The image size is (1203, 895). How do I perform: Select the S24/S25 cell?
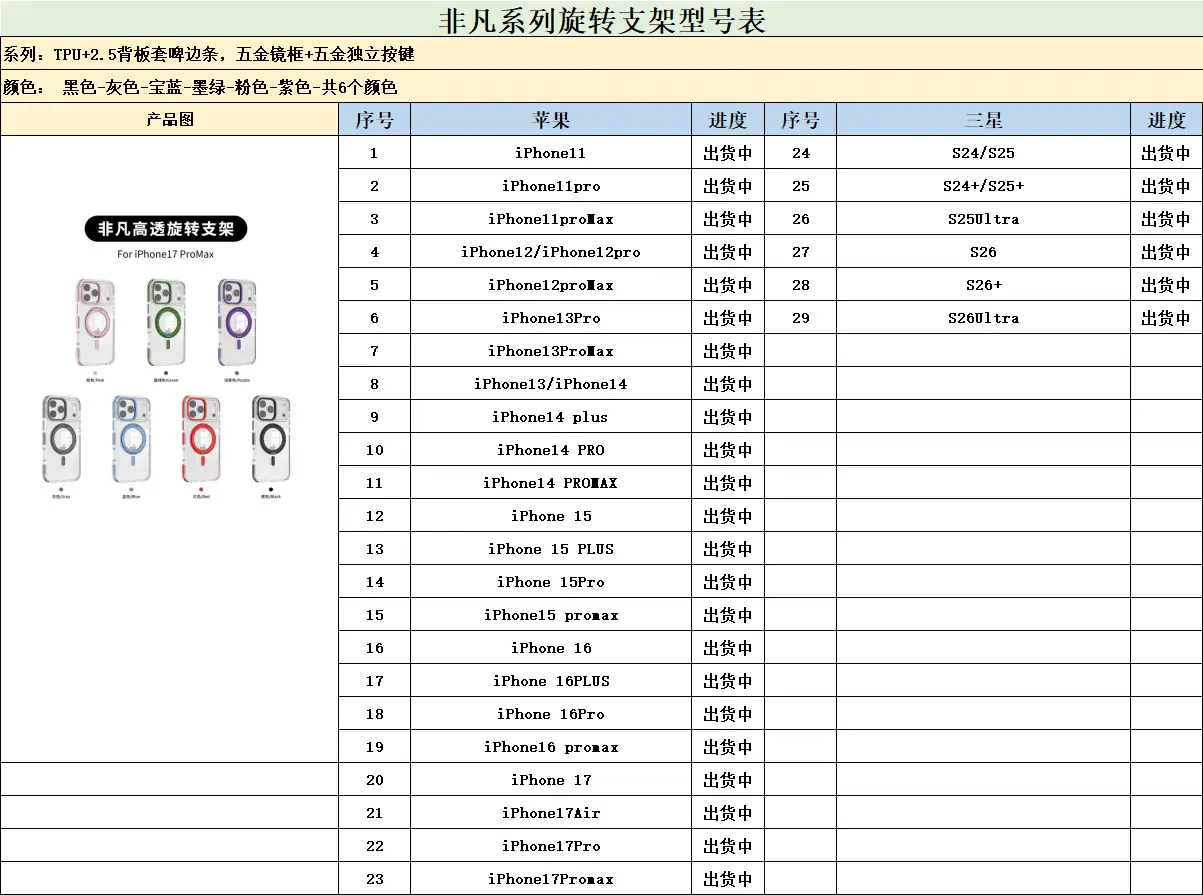coord(983,153)
